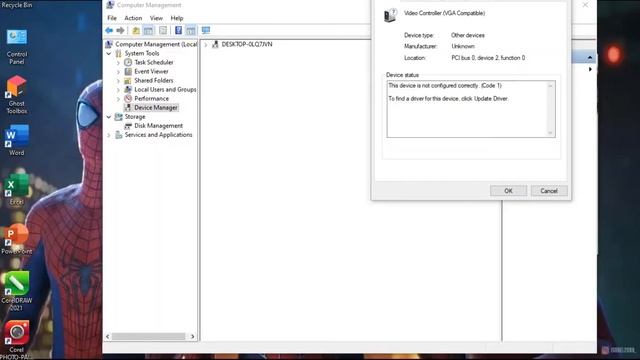Select the Shared Folders tree icon

point(128,80)
